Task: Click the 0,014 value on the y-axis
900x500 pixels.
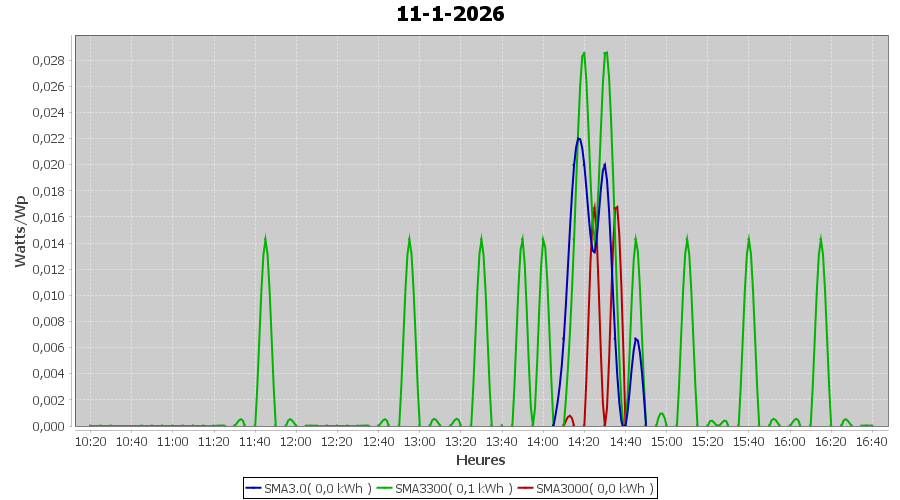Action: pyautogui.click(x=48, y=243)
